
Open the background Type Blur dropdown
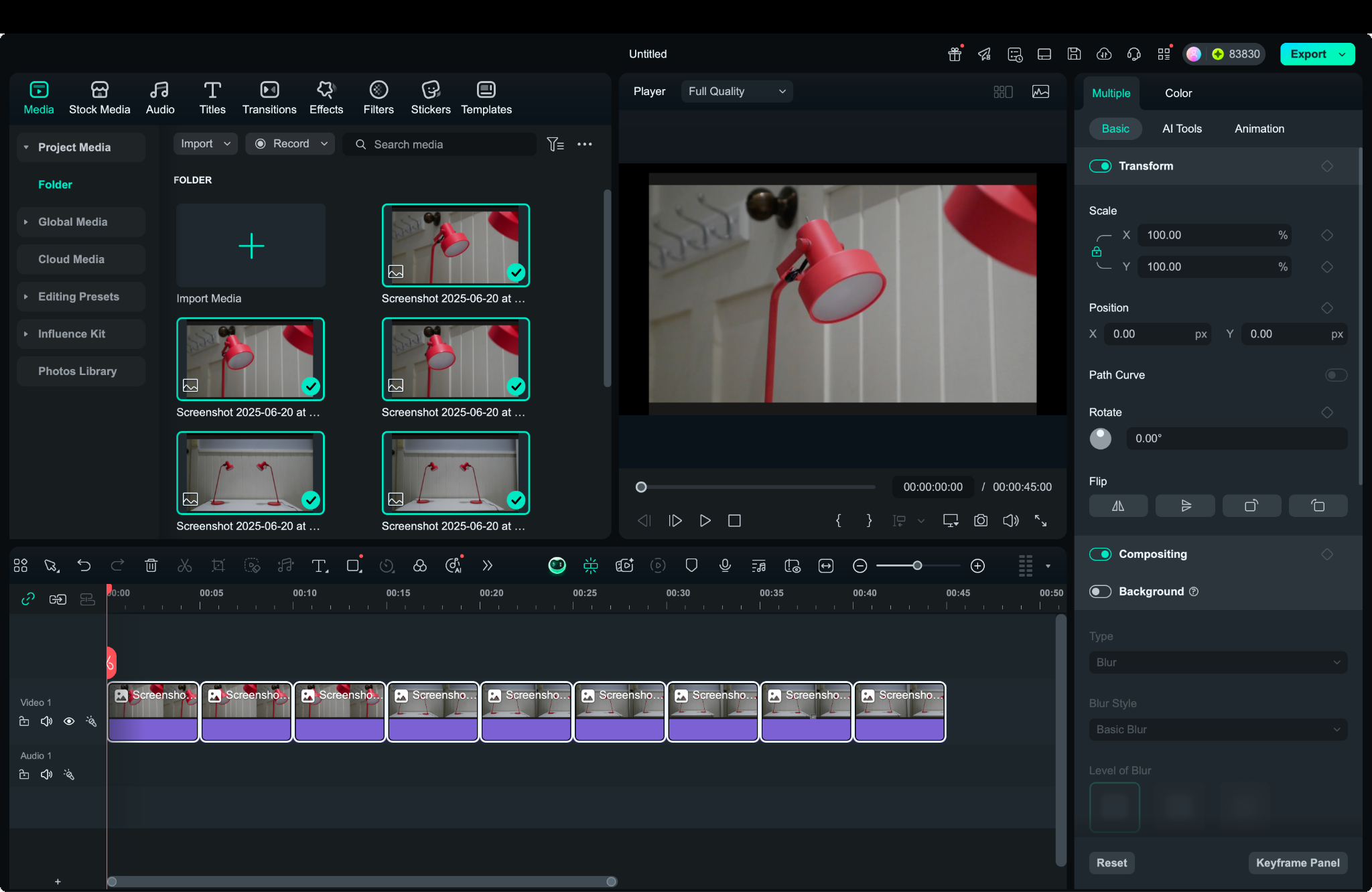click(x=1218, y=662)
